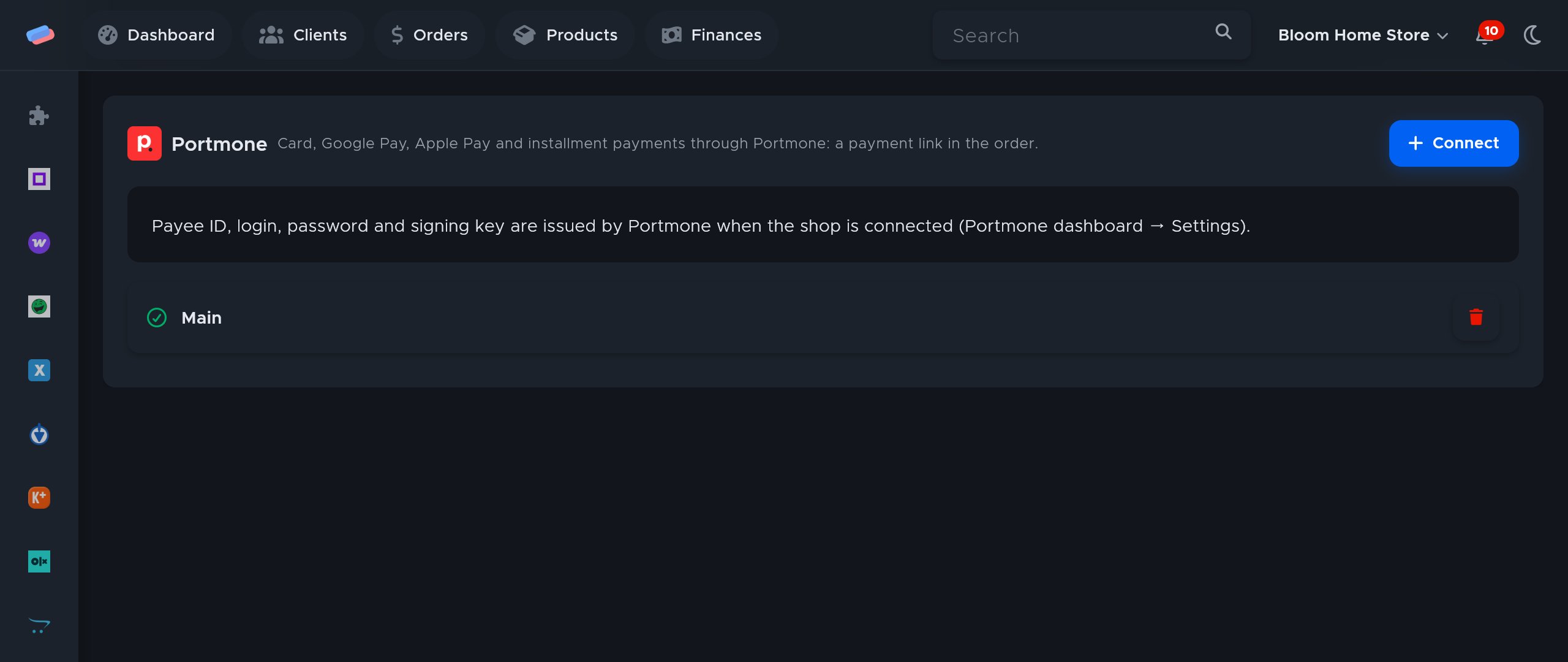Expand the Bloom Home Store dropdown

(1363, 35)
